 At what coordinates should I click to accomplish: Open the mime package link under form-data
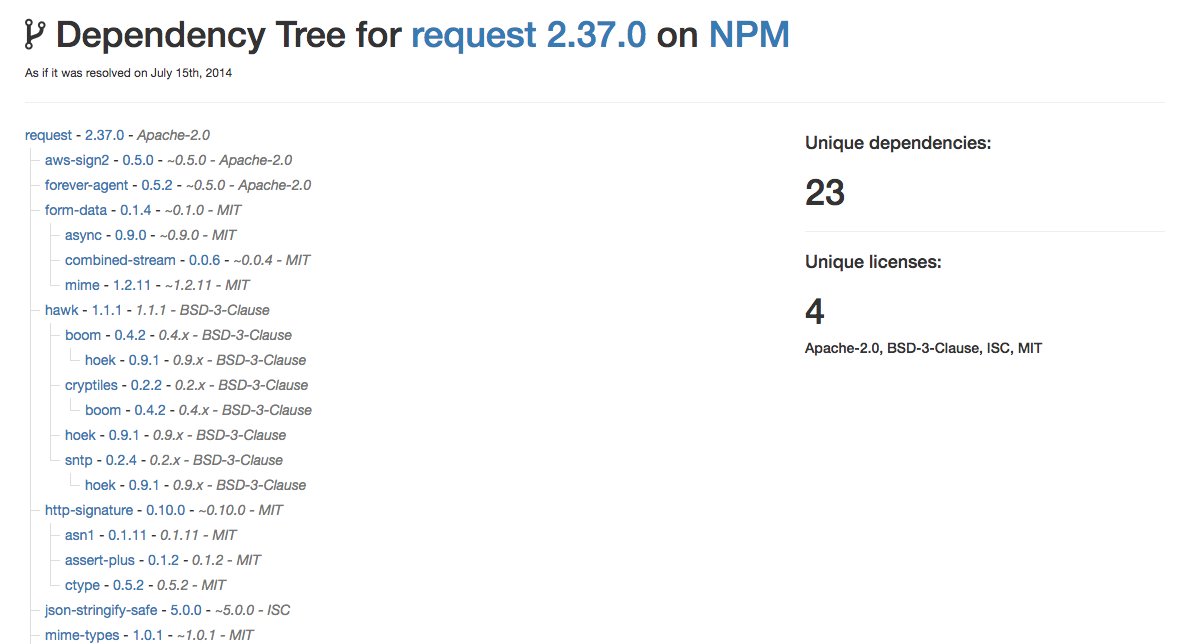click(x=82, y=285)
